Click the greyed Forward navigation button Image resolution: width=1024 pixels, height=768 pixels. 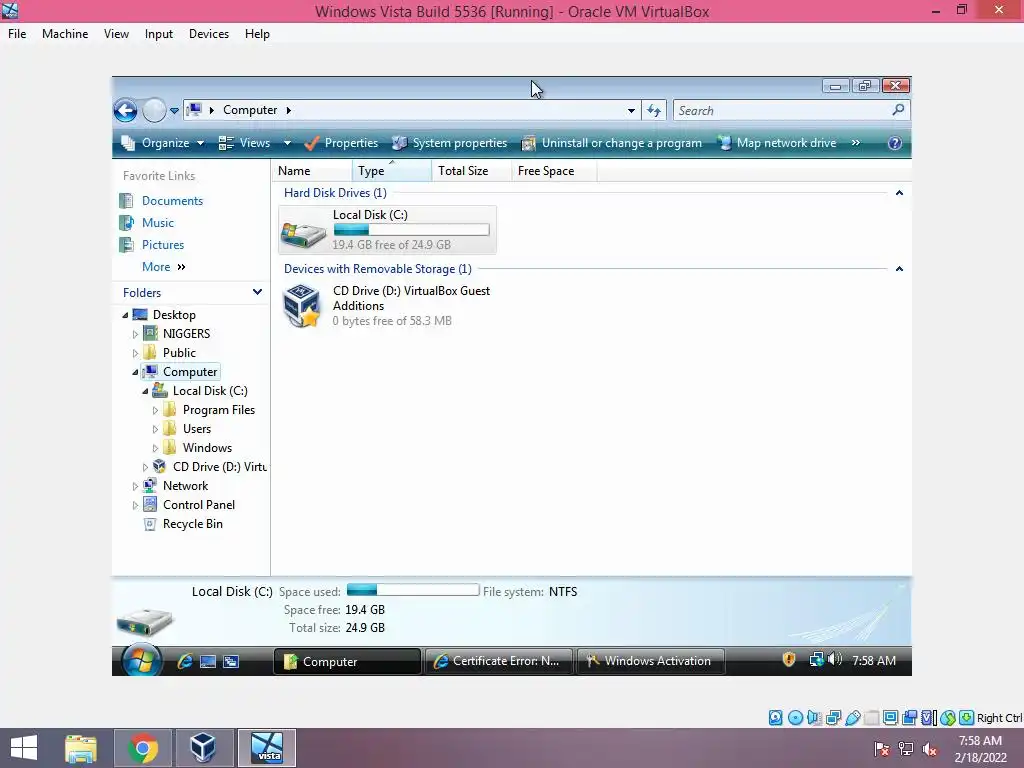[x=154, y=110]
